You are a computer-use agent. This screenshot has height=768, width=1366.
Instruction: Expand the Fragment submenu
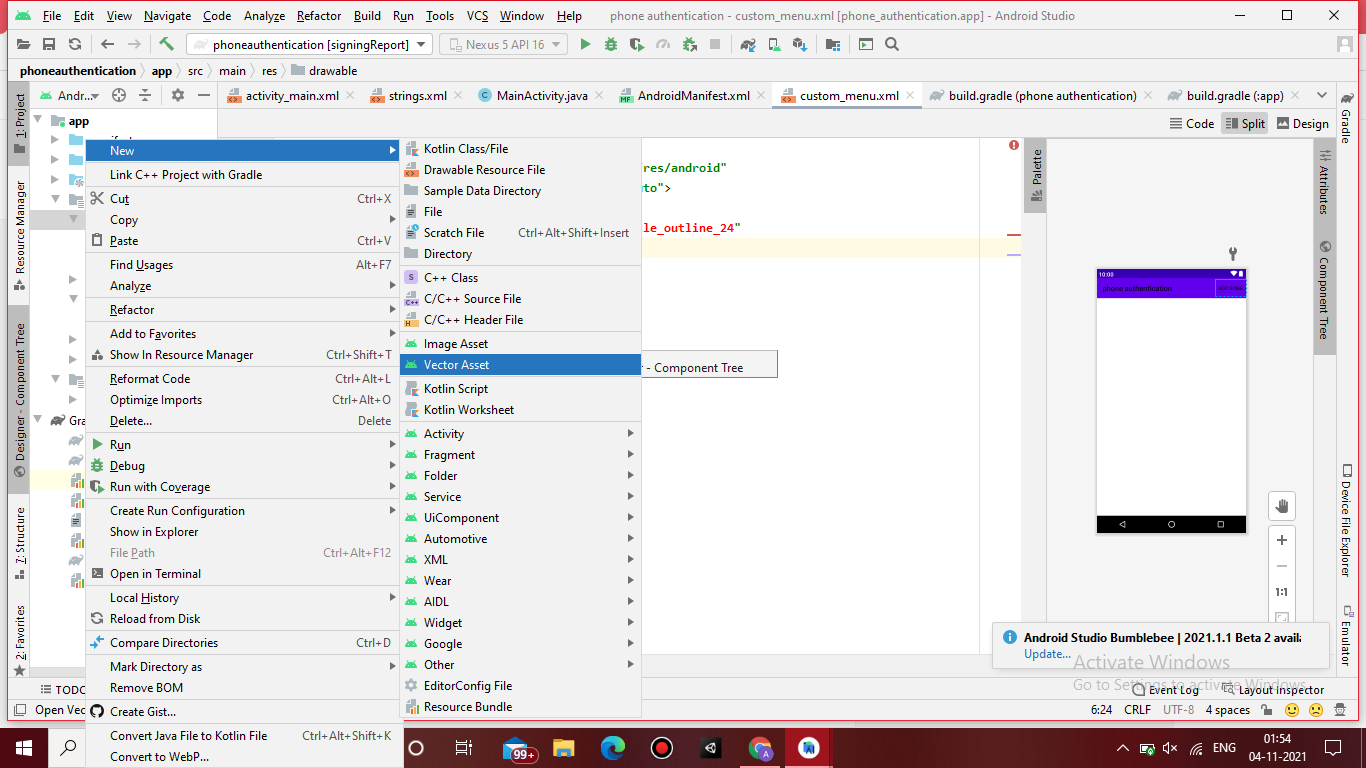[x=520, y=455]
